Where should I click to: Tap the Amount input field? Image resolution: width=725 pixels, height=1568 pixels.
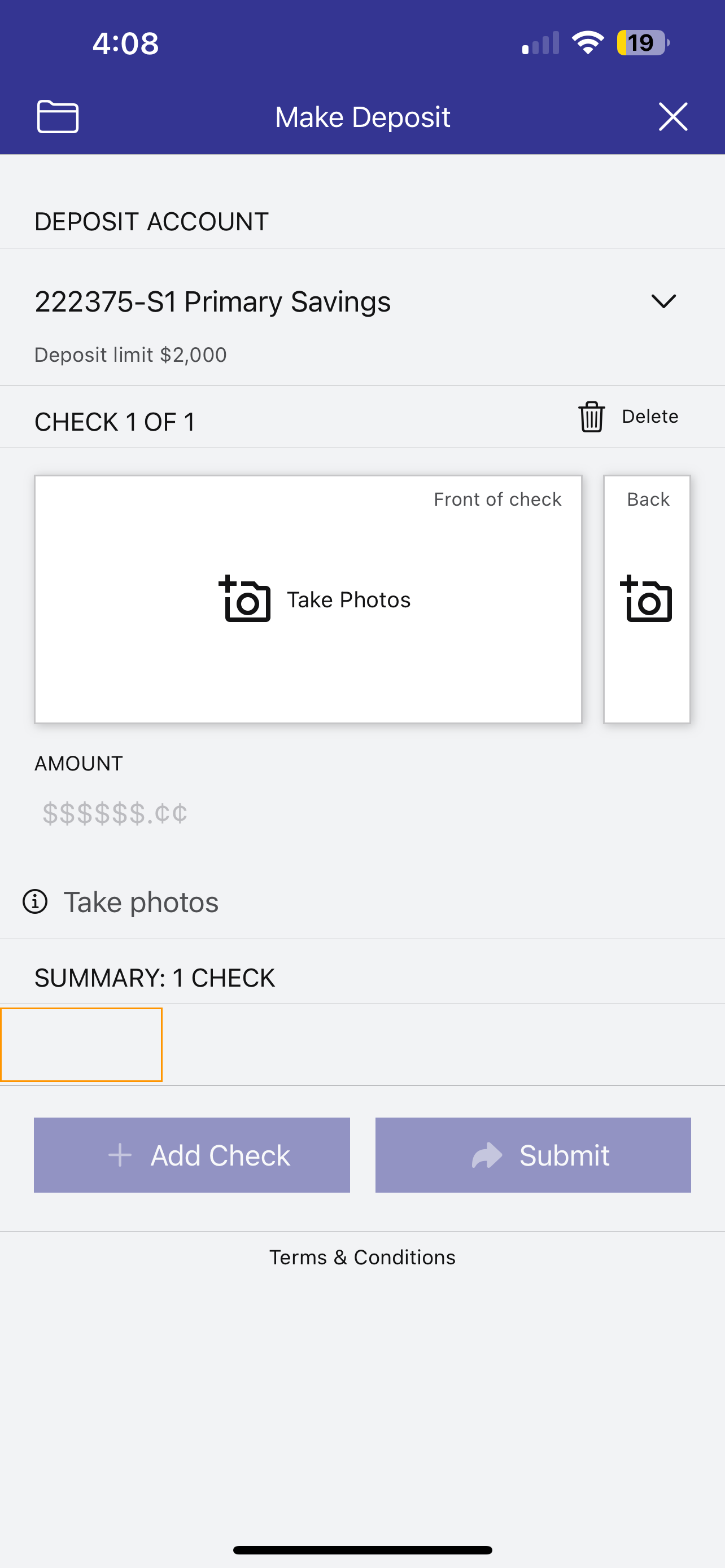362,813
